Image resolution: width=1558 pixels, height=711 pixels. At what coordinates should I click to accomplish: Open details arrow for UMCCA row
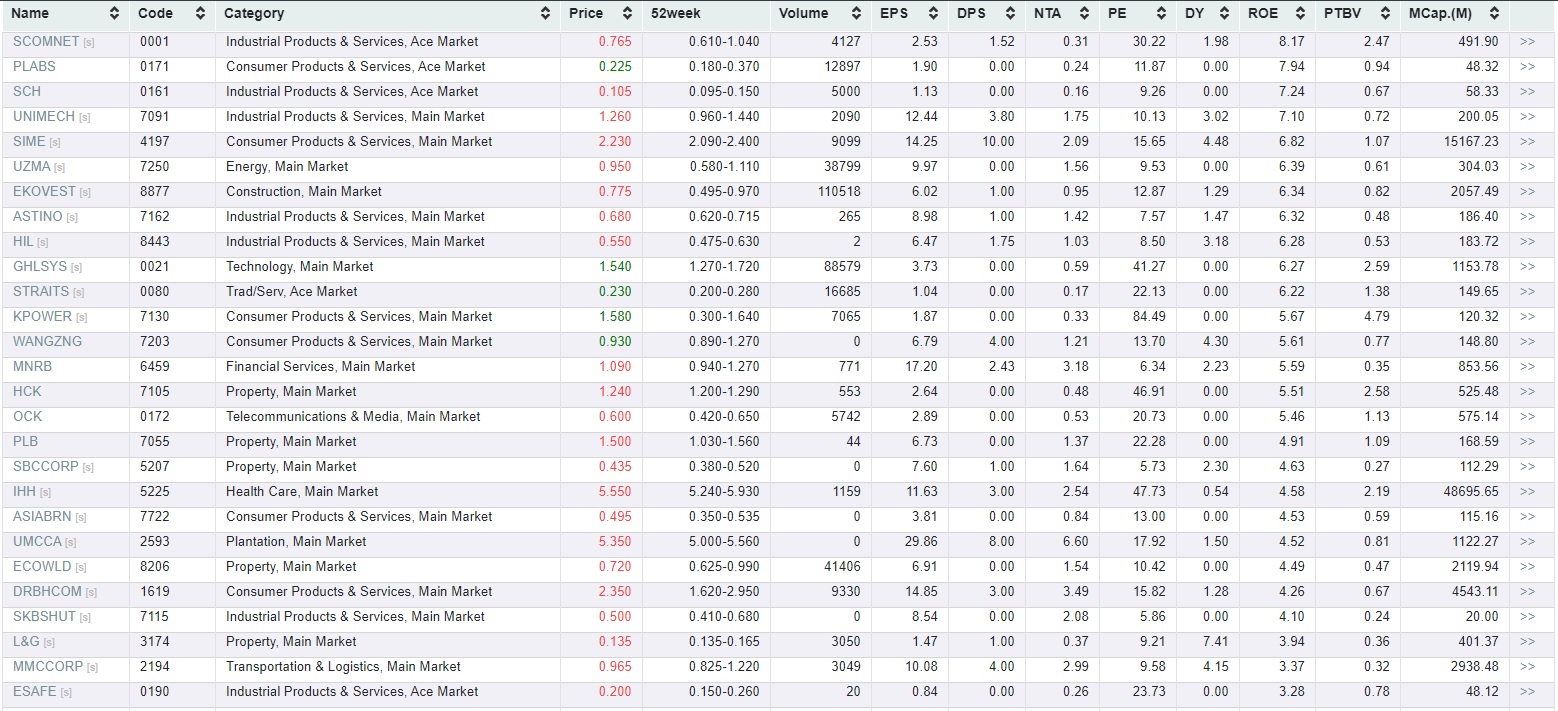point(1527,542)
